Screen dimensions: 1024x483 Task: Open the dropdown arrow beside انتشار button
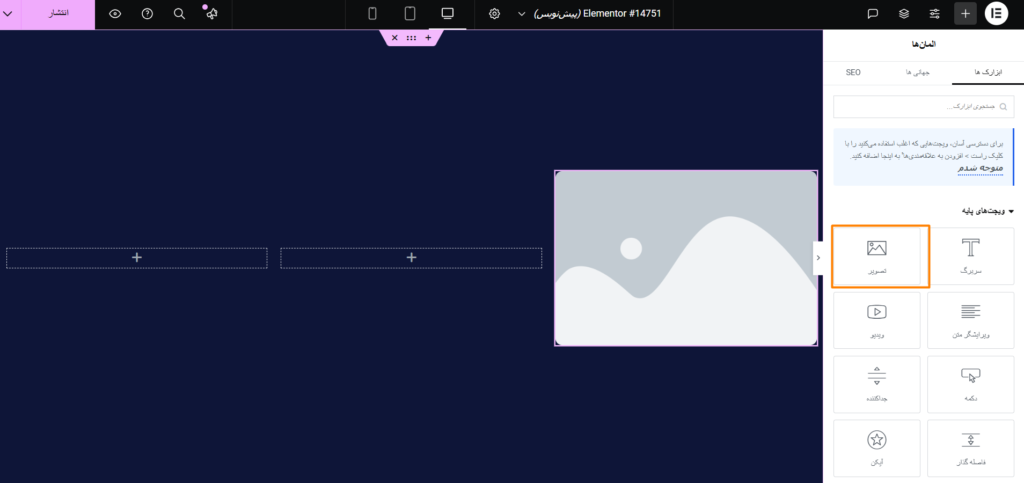pos(9,14)
